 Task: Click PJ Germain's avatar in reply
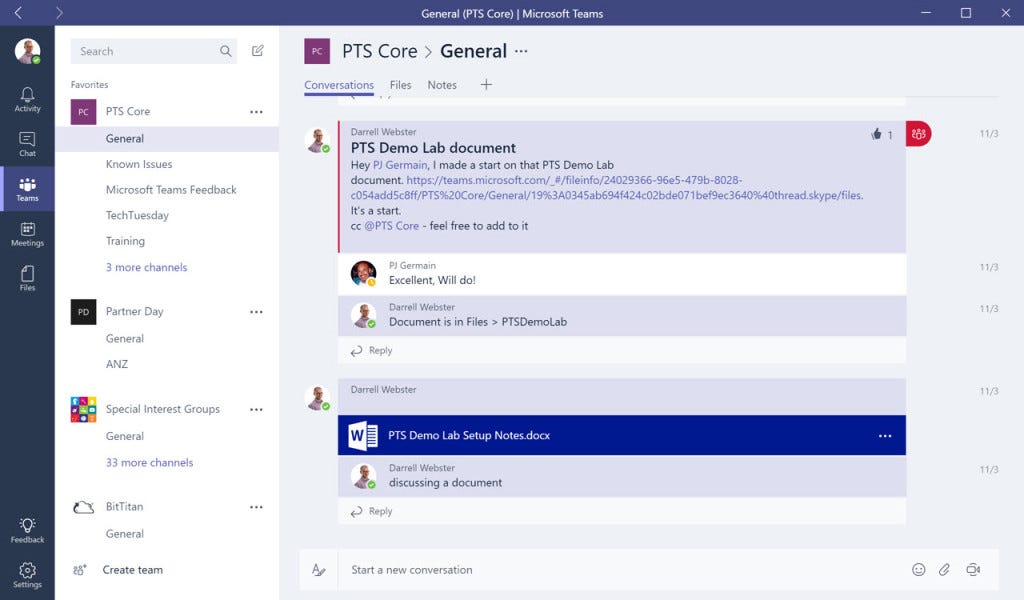click(363, 274)
